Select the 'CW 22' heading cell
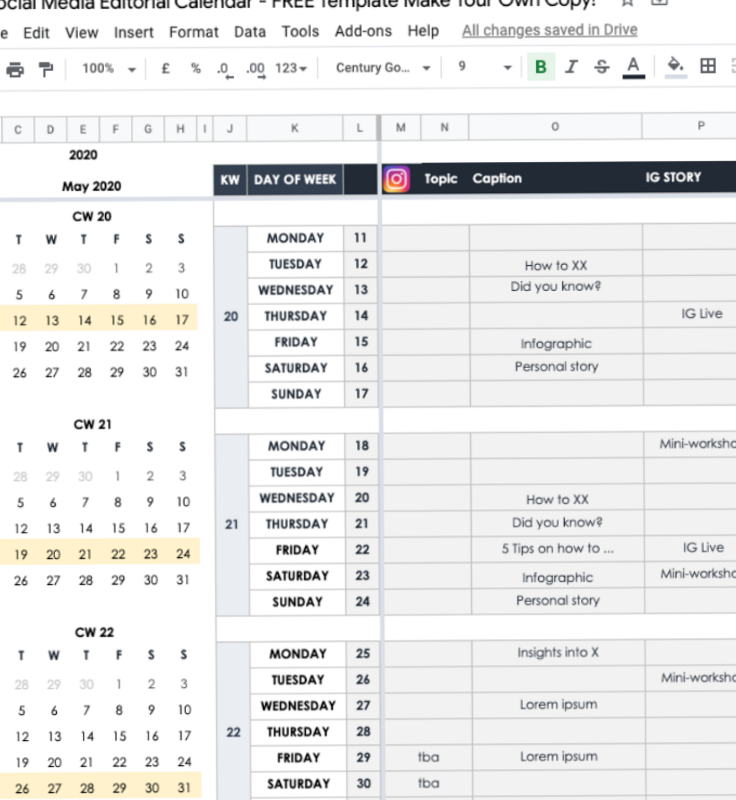This screenshot has height=800, width=736. coord(94,632)
